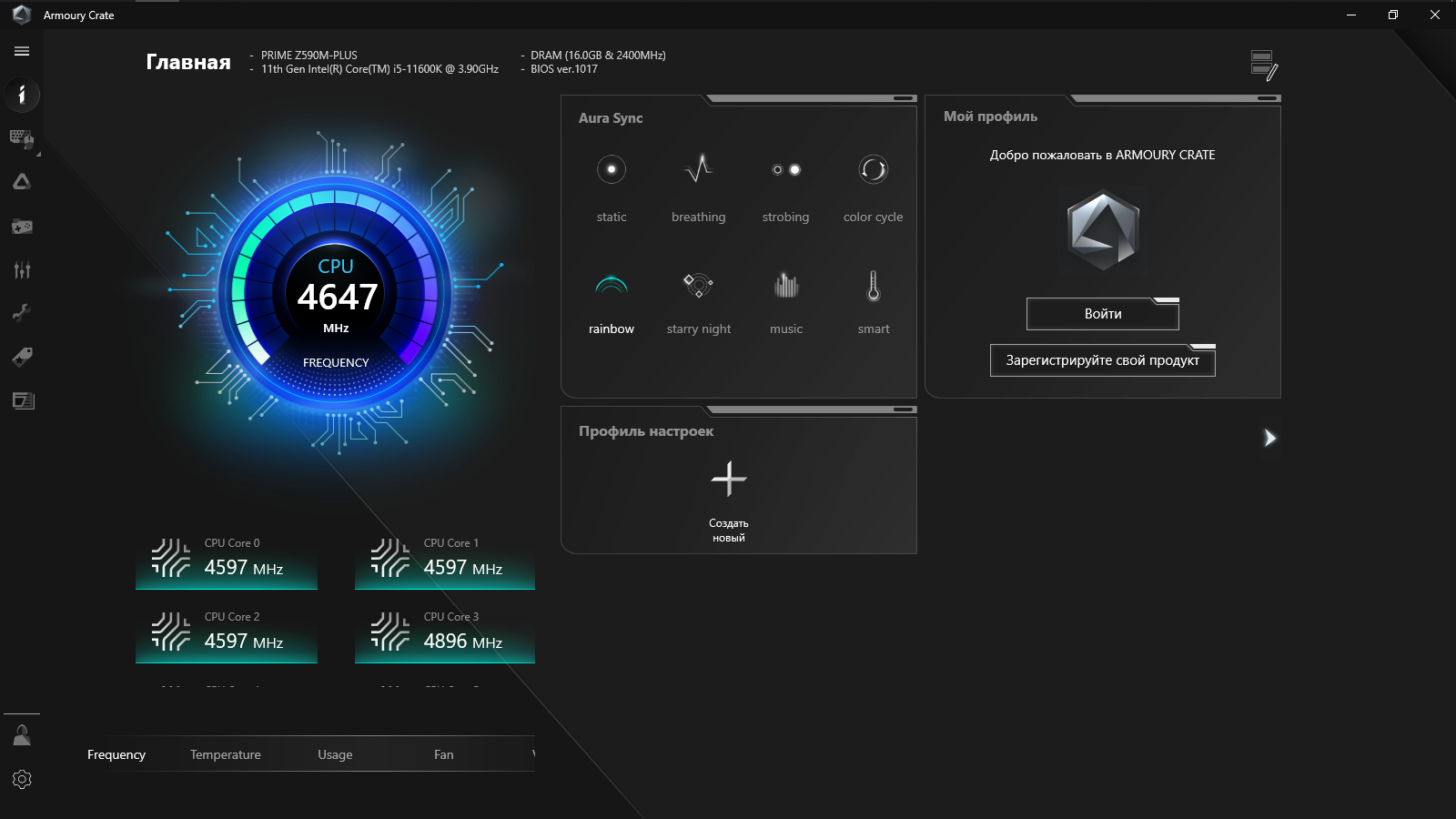Switch to the Temperature tab
Viewport: 1456px width, 819px height.
tap(226, 754)
